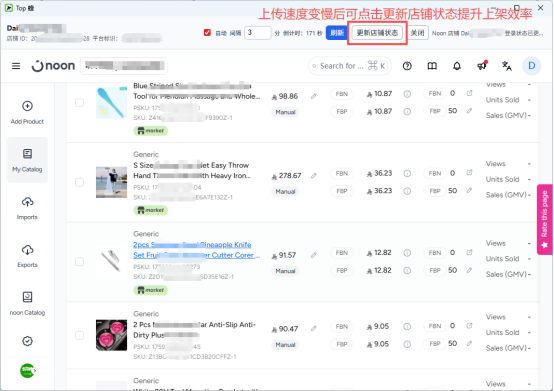This screenshot has width=554, height=391.
Task: Edit the 278.67 price pencil icon
Action: pos(314,176)
